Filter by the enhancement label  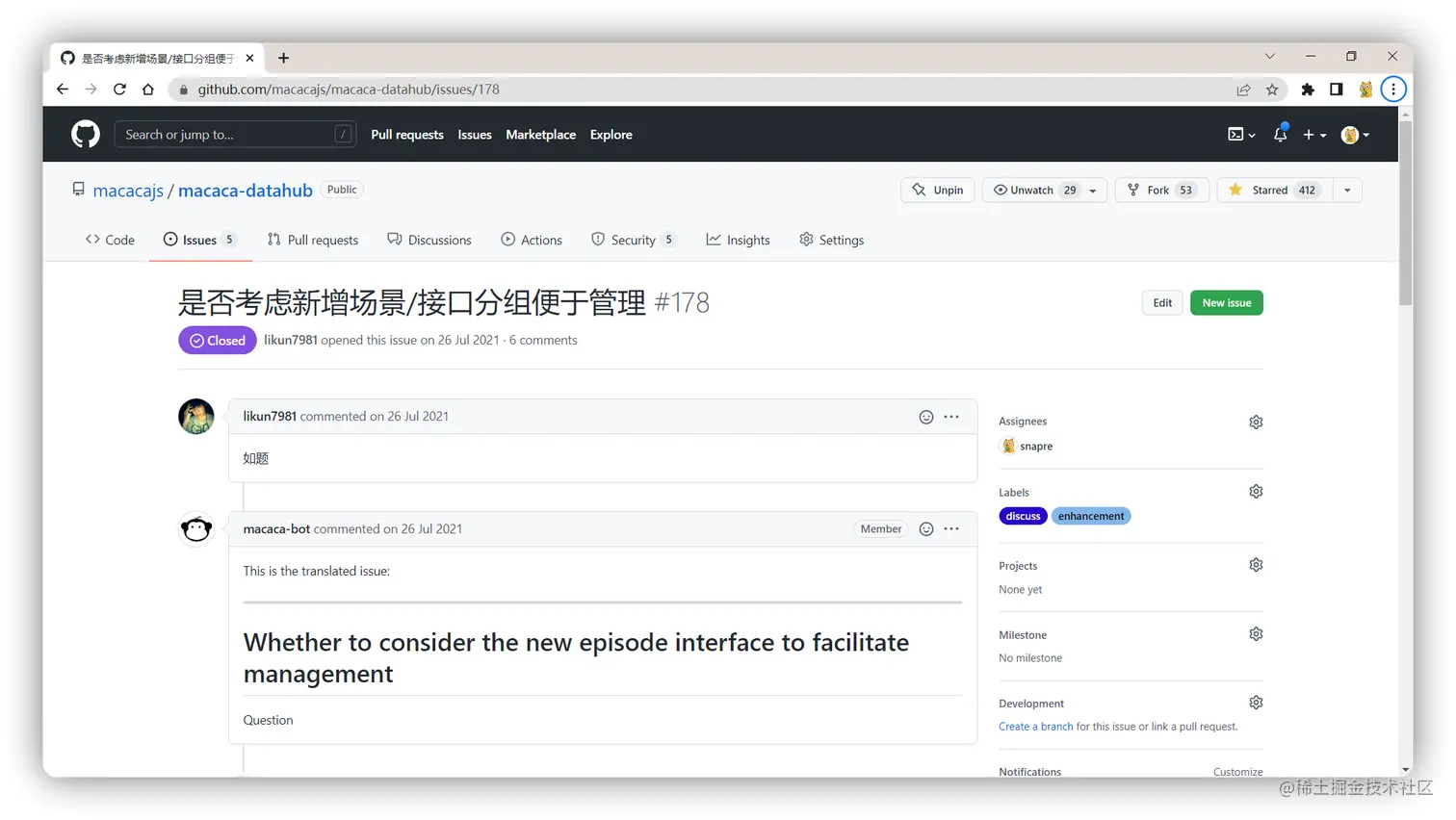tap(1091, 517)
